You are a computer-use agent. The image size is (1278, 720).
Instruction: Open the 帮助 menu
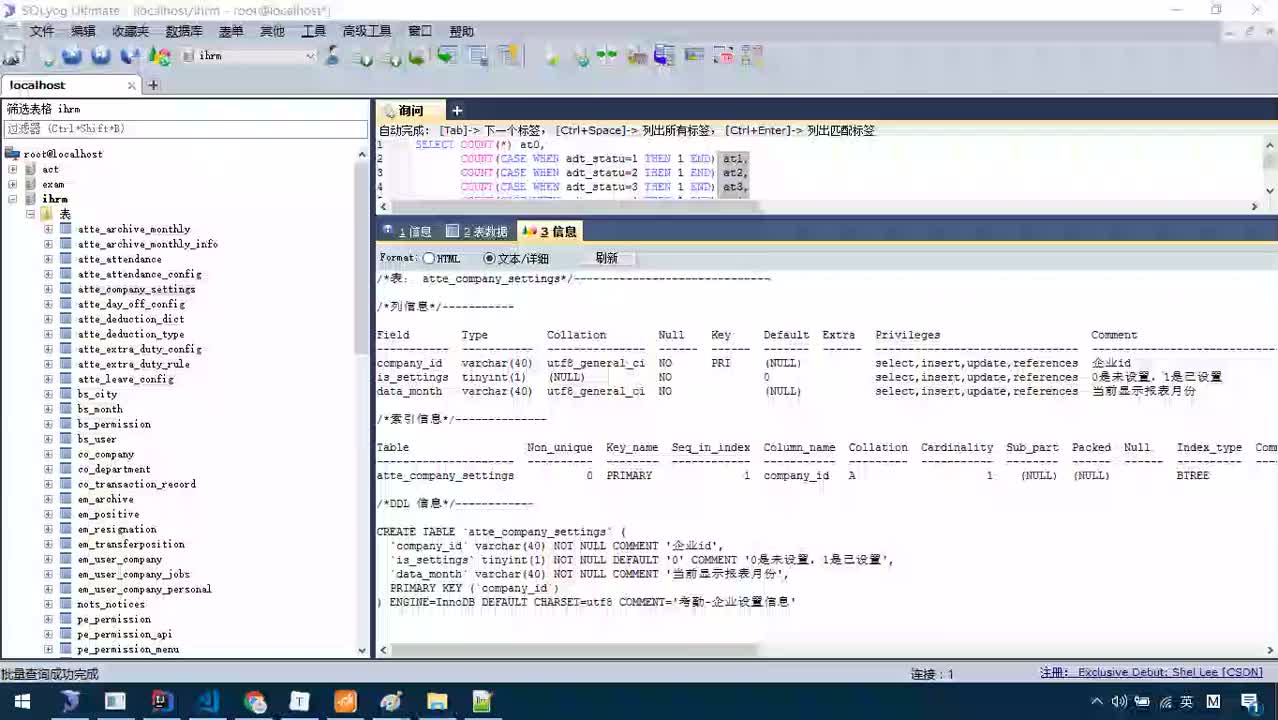coord(461,31)
